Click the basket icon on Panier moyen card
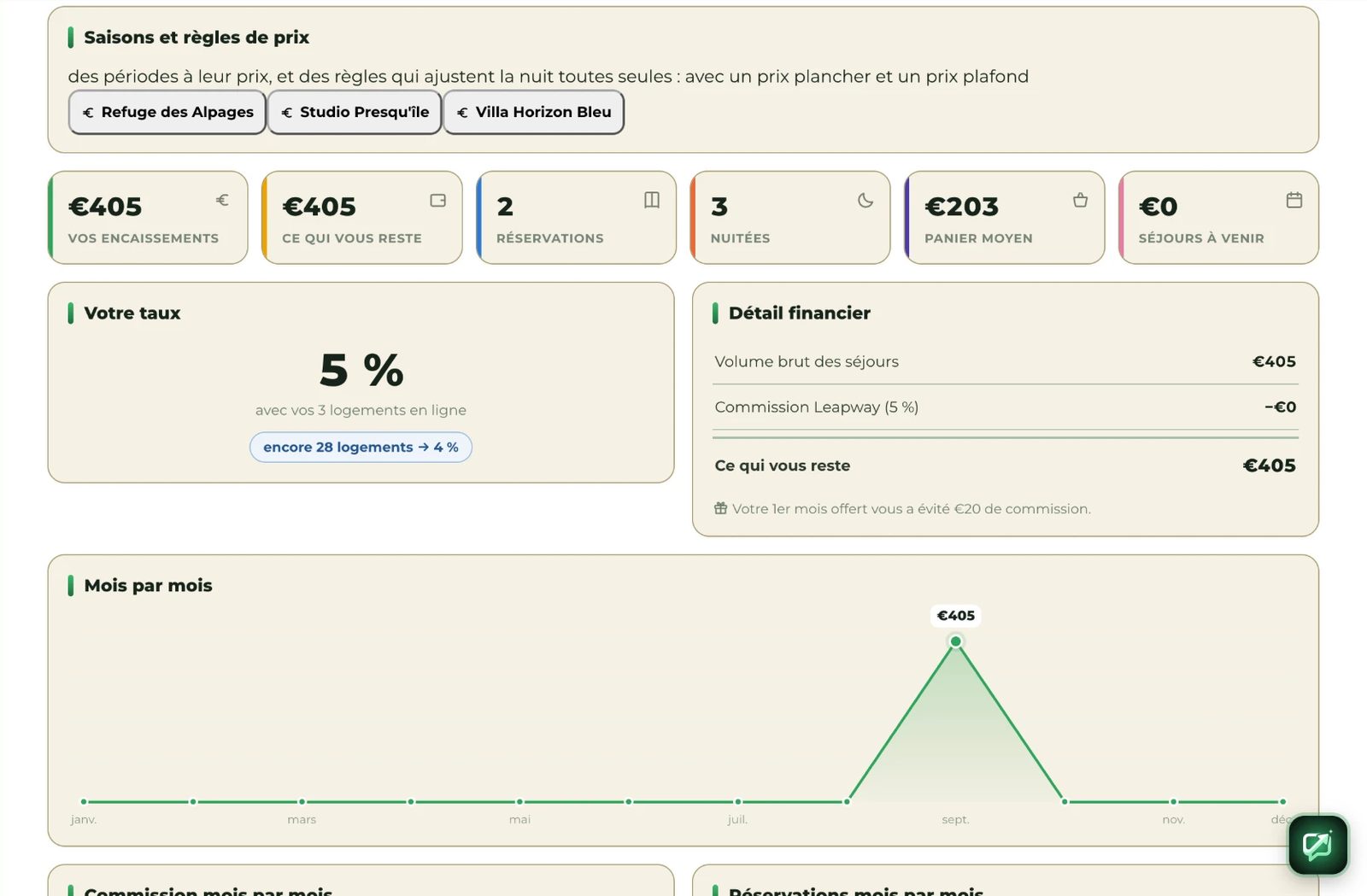The width and height of the screenshot is (1367, 896). 1080,200
